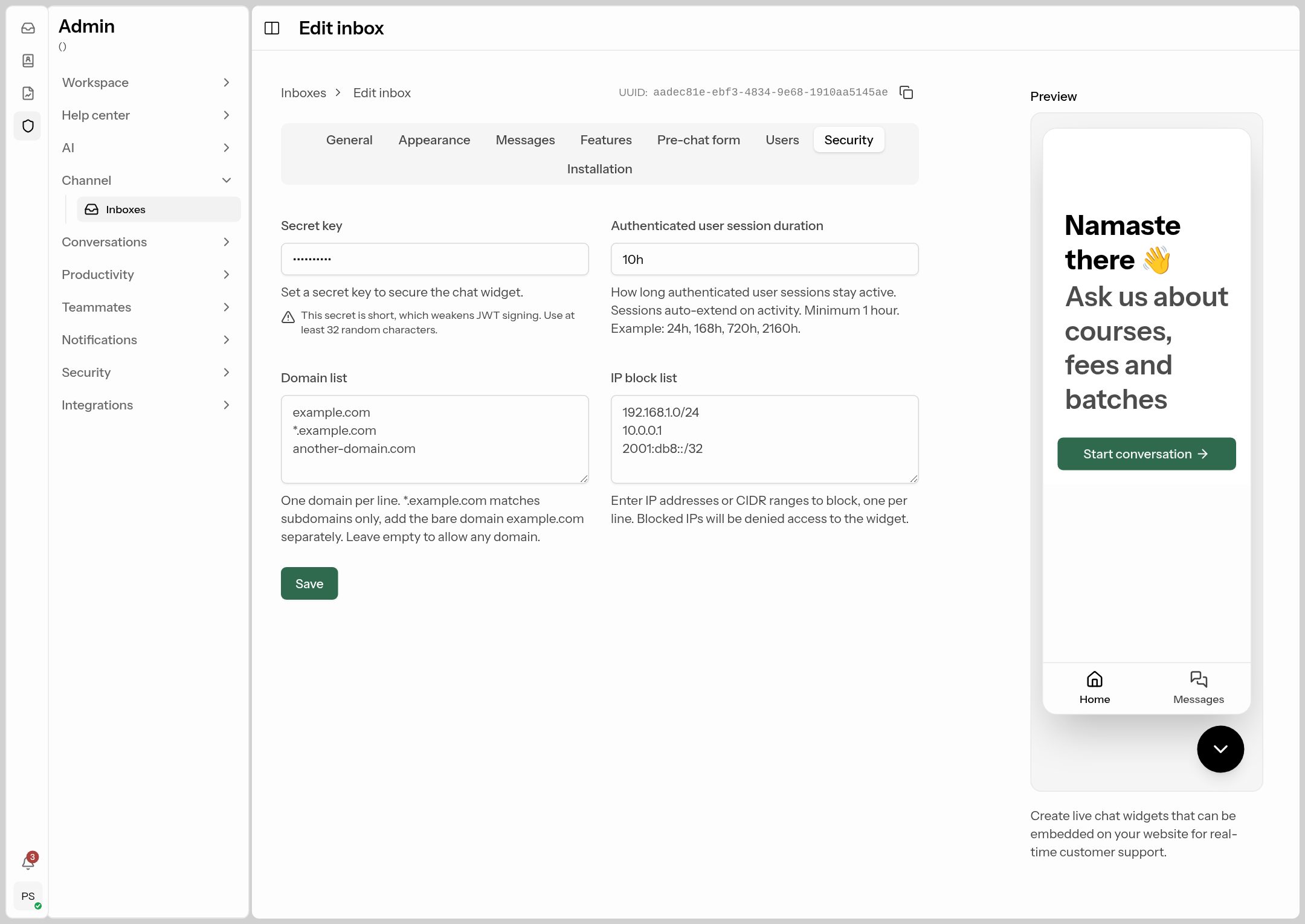Switch to the Messages tab in inbox settings
The height and width of the screenshot is (924, 1305).
525,140
